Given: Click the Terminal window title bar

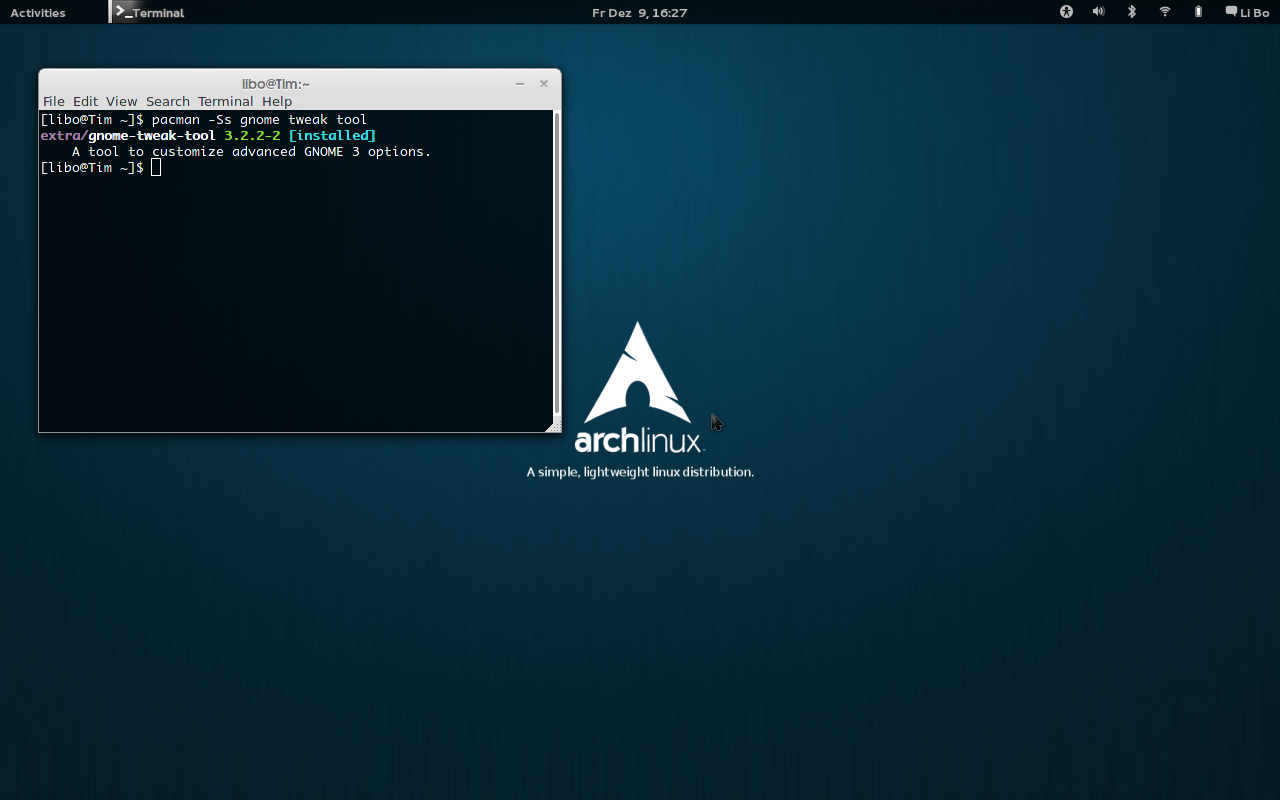Looking at the screenshot, I should click(x=276, y=84).
